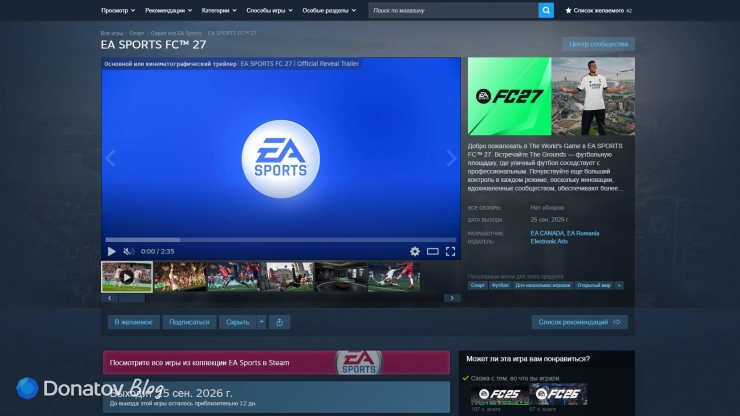Click the share icon button

[279, 322]
